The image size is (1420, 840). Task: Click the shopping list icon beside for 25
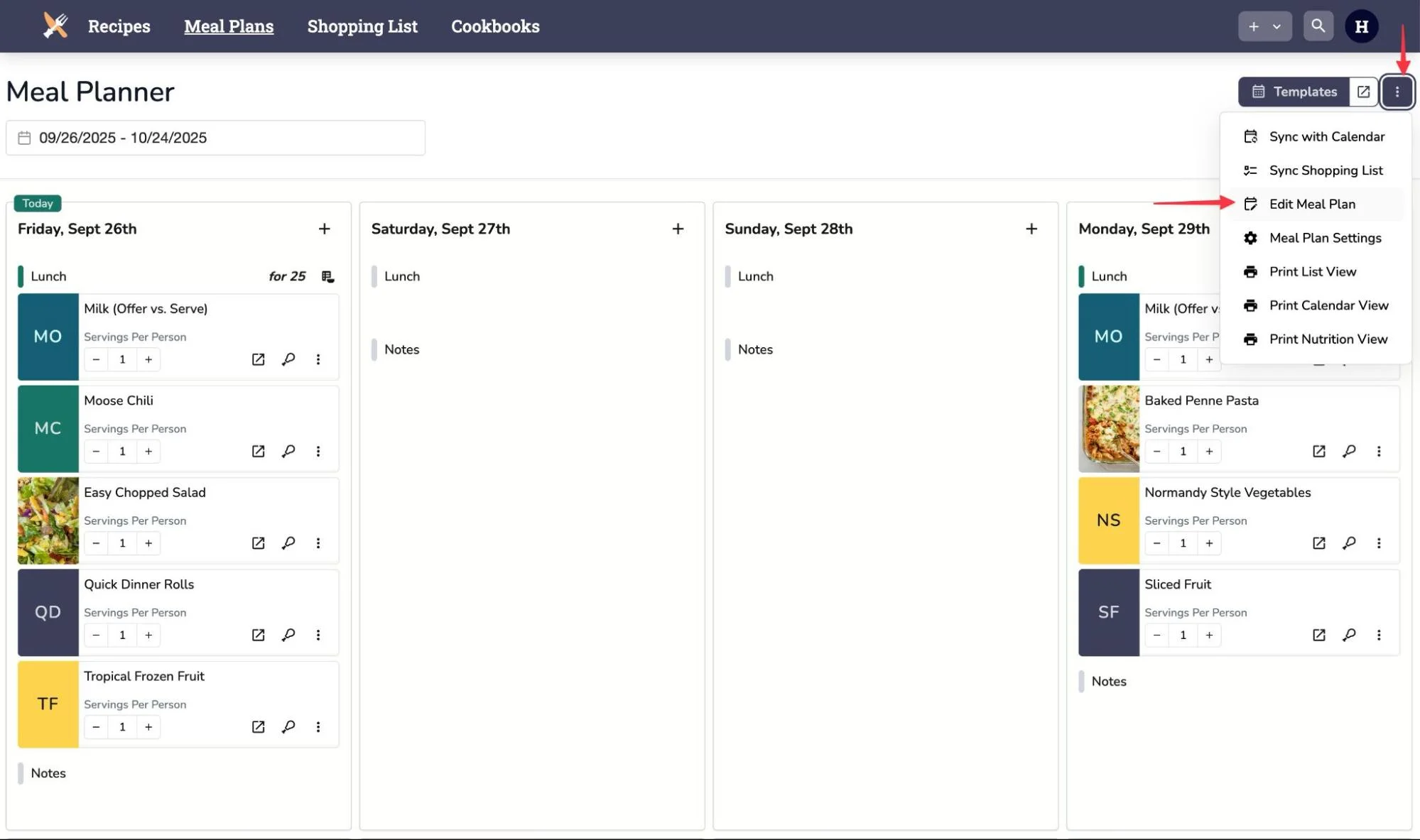click(x=327, y=276)
